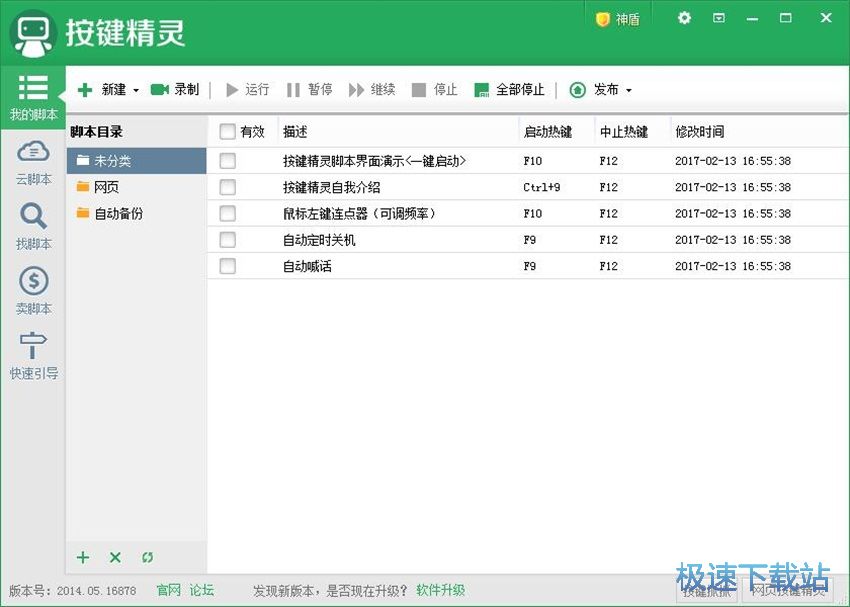Sort by the 中止热键 column header
This screenshot has height=607, width=850.
coord(633,131)
